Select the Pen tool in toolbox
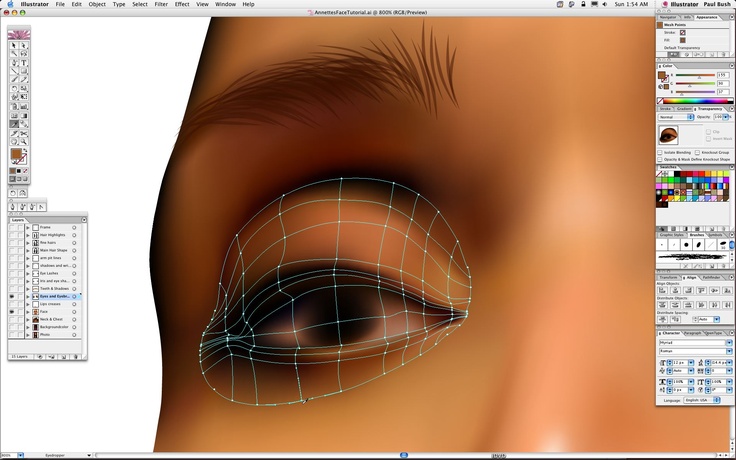 click(x=14, y=62)
